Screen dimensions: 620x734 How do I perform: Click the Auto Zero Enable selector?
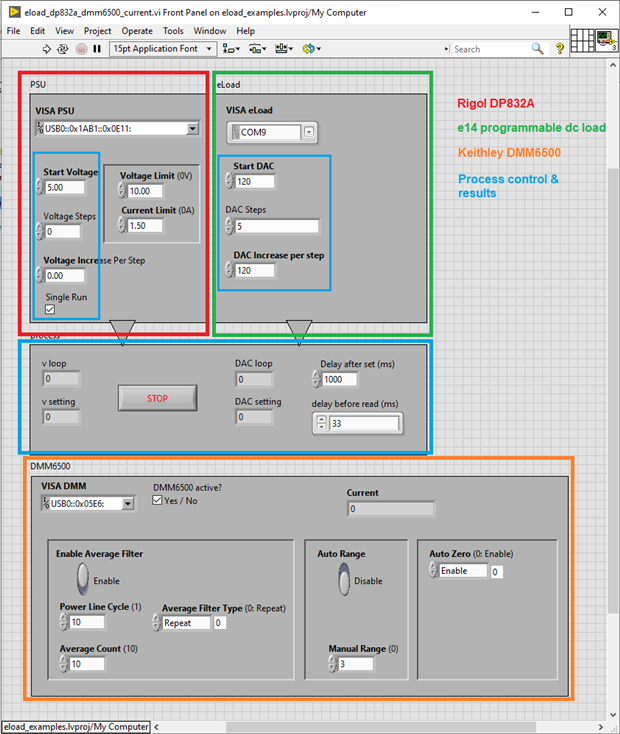point(463,571)
